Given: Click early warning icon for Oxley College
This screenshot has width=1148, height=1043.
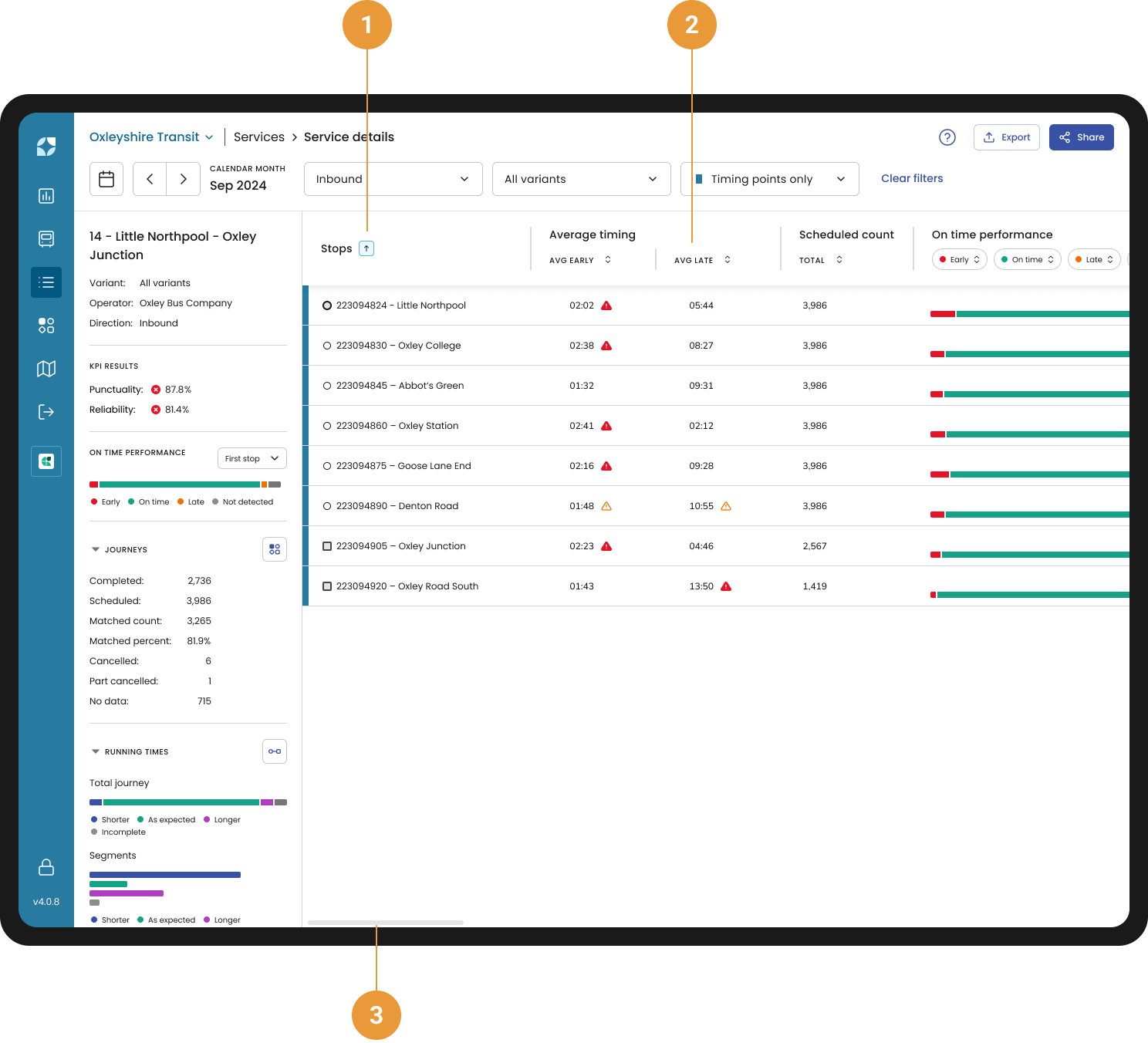Looking at the screenshot, I should (606, 346).
